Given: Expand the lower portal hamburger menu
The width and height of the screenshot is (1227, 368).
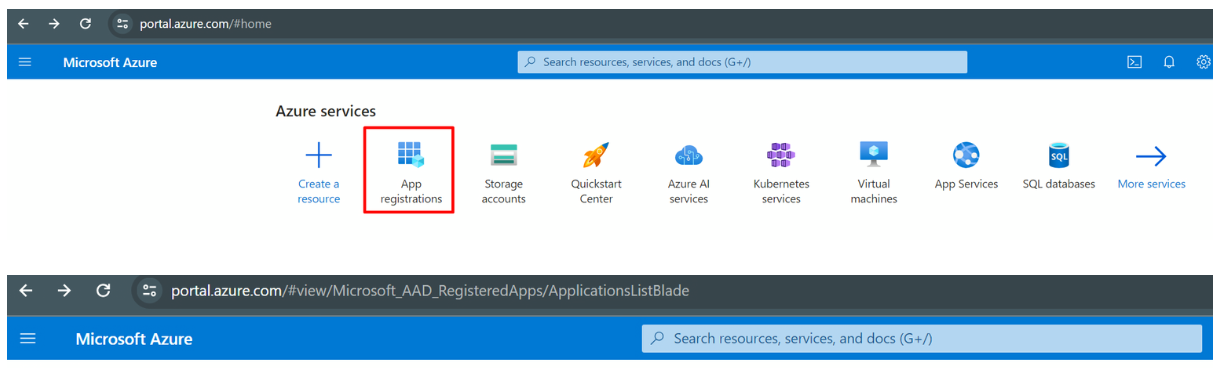Looking at the screenshot, I should [x=28, y=339].
